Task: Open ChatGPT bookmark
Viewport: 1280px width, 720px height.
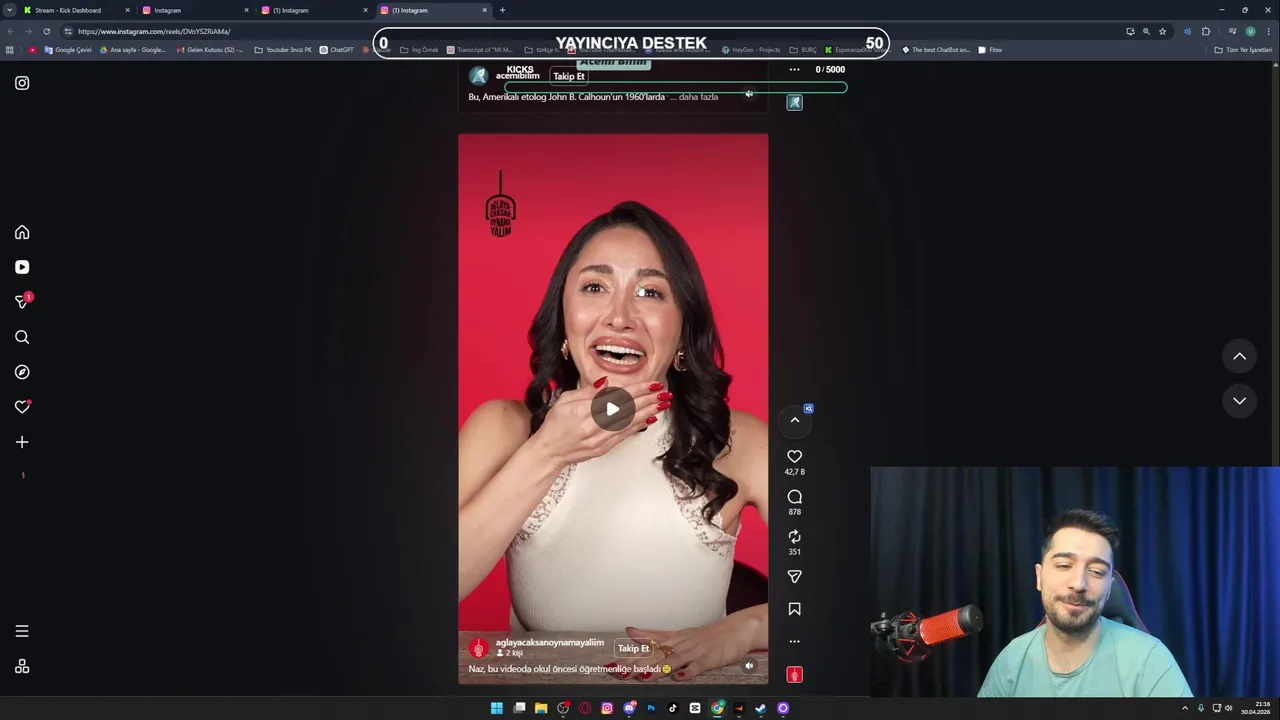Action: point(337,50)
